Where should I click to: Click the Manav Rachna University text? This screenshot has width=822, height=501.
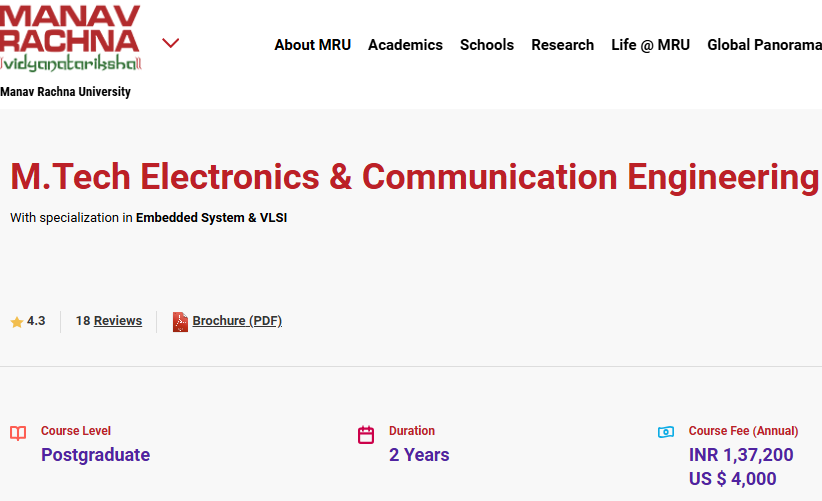[66, 92]
